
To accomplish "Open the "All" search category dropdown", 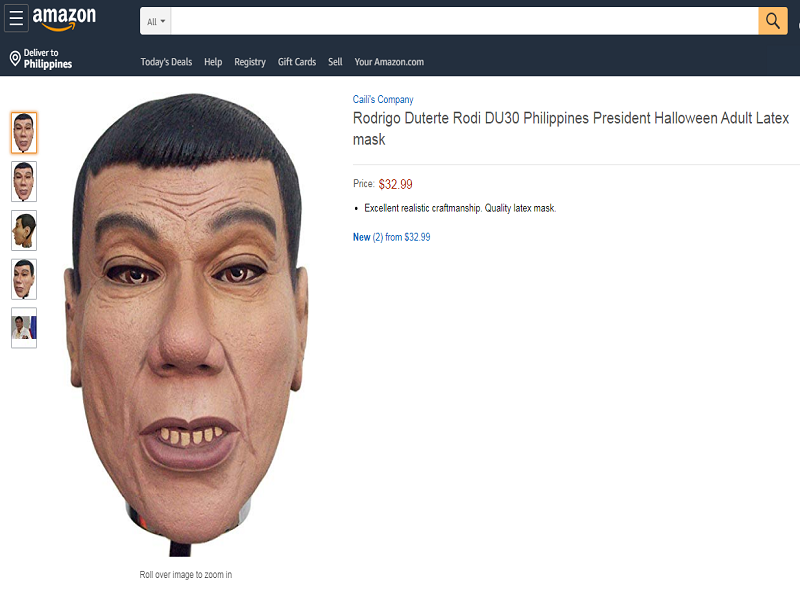I will [x=154, y=20].
